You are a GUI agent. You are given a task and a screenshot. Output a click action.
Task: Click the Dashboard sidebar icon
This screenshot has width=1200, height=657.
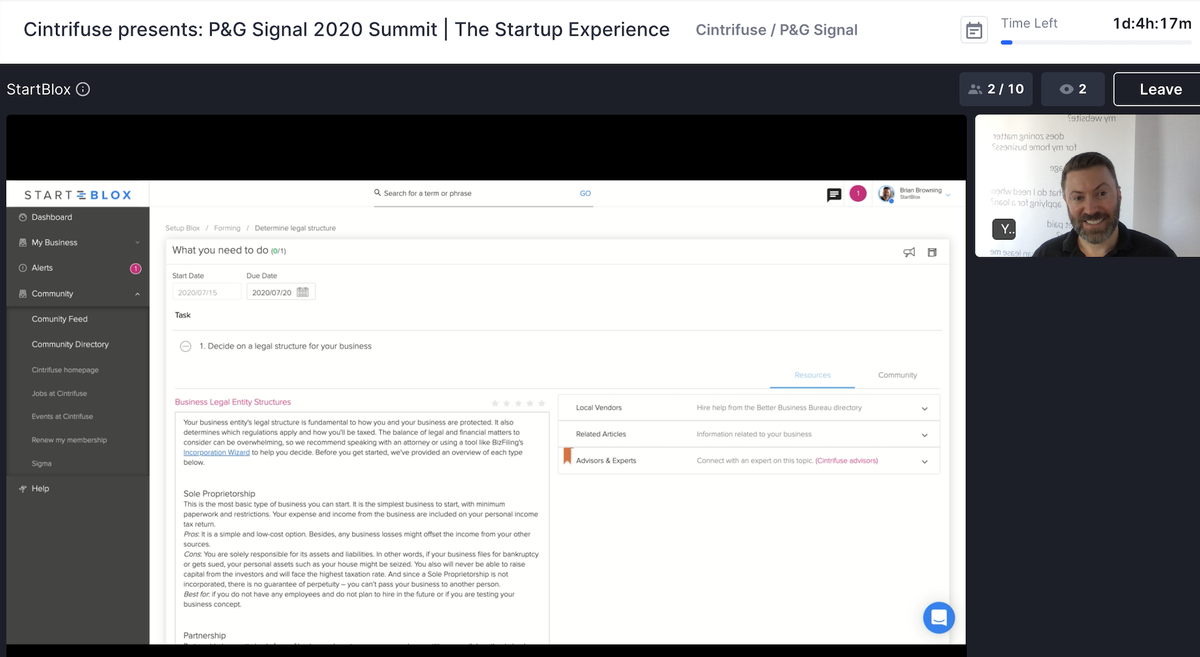22,217
